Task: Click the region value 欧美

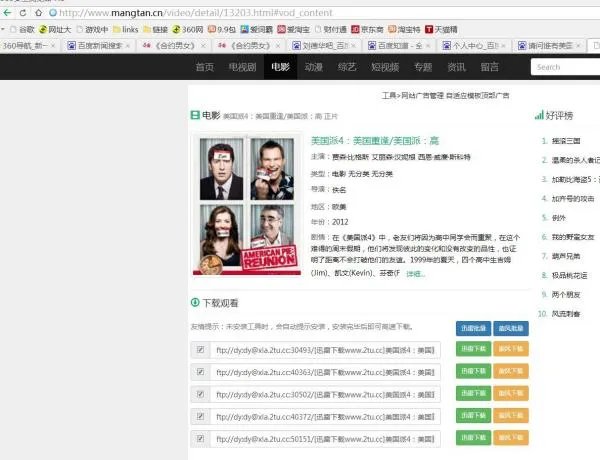Action: click(x=339, y=207)
